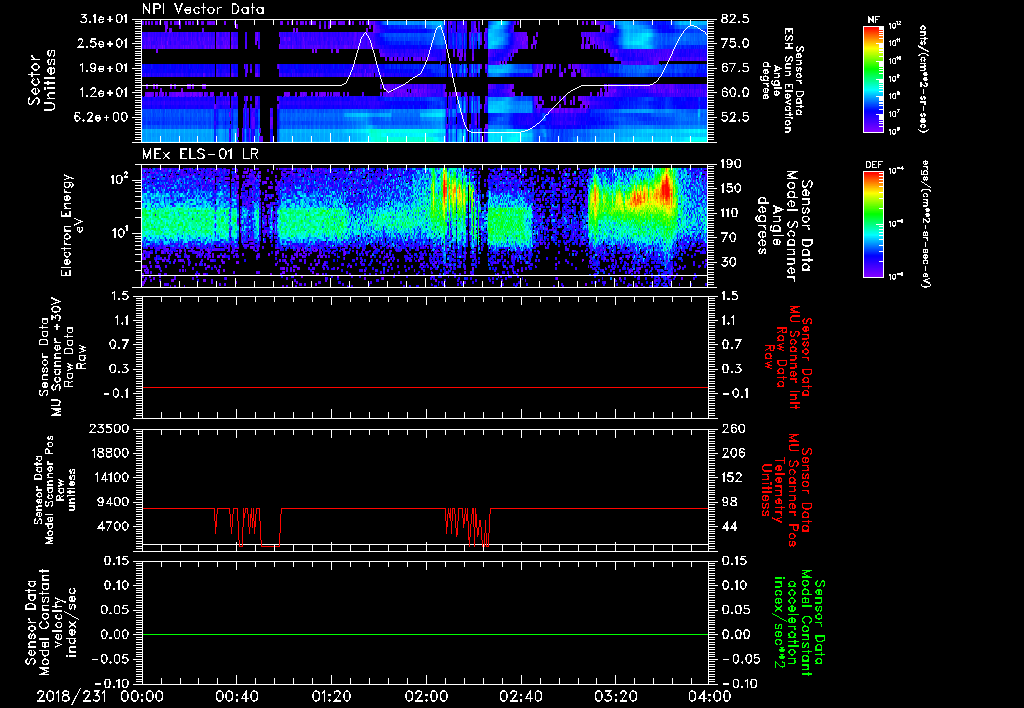Image resolution: width=1024 pixels, height=708 pixels.
Task: Click the 'NPI Vector Data' panel title
Action: (x=203, y=9)
